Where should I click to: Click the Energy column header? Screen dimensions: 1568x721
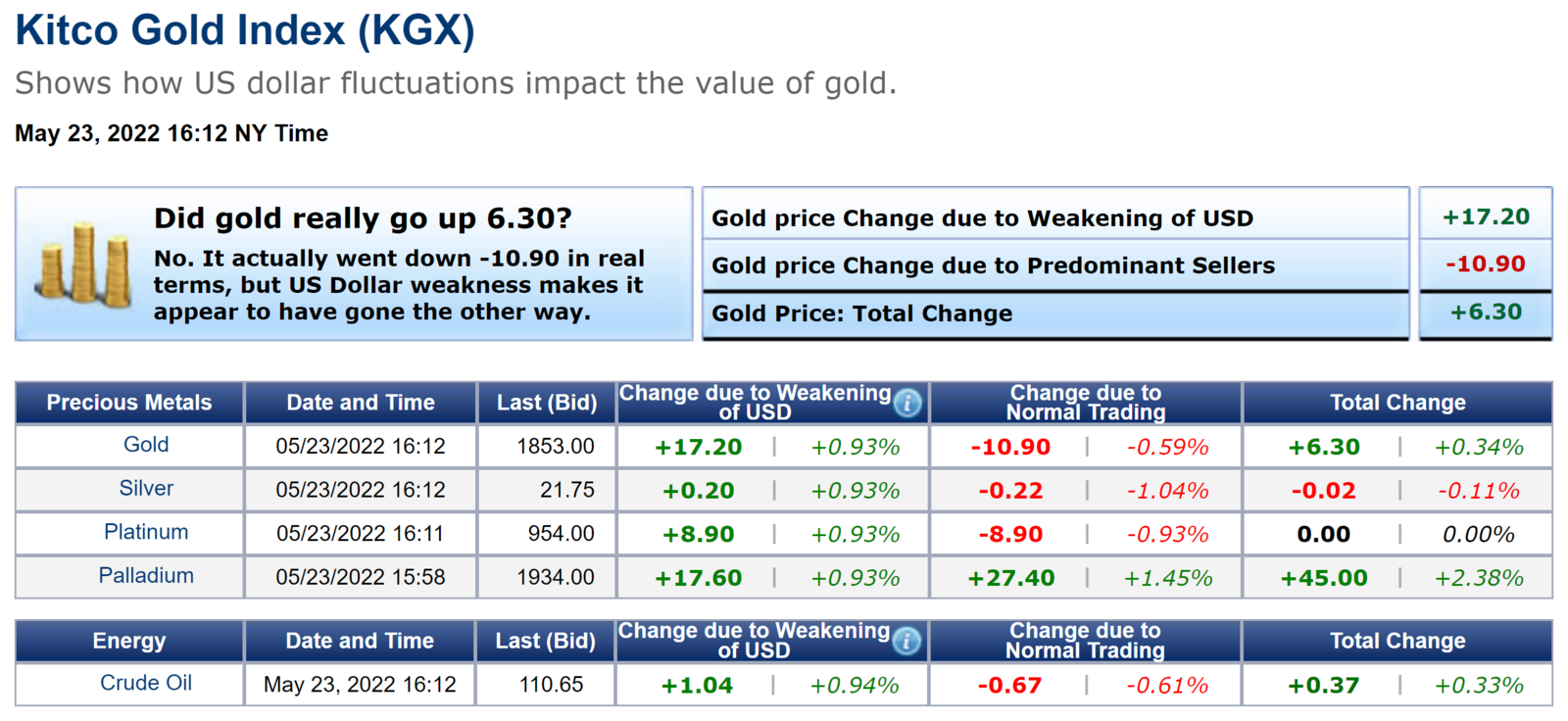[129, 641]
